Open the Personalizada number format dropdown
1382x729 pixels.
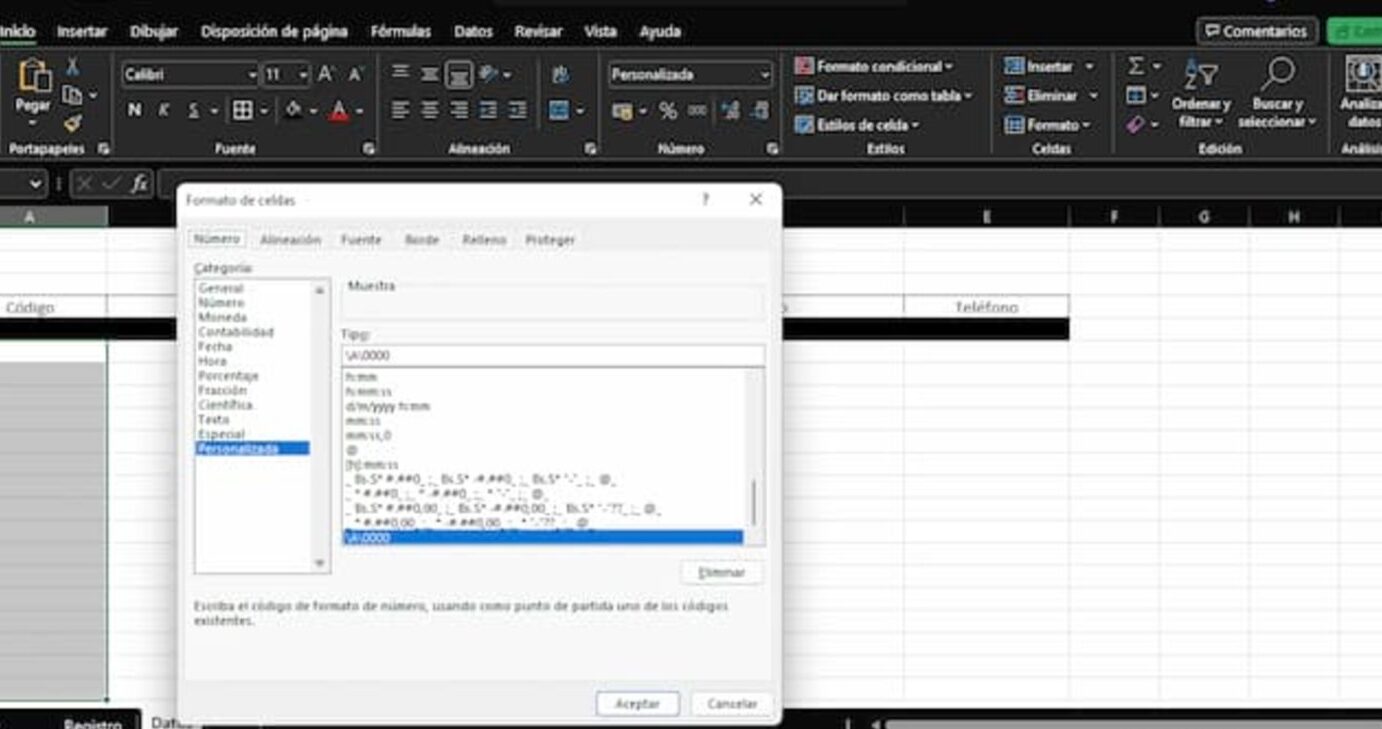tap(765, 75)
